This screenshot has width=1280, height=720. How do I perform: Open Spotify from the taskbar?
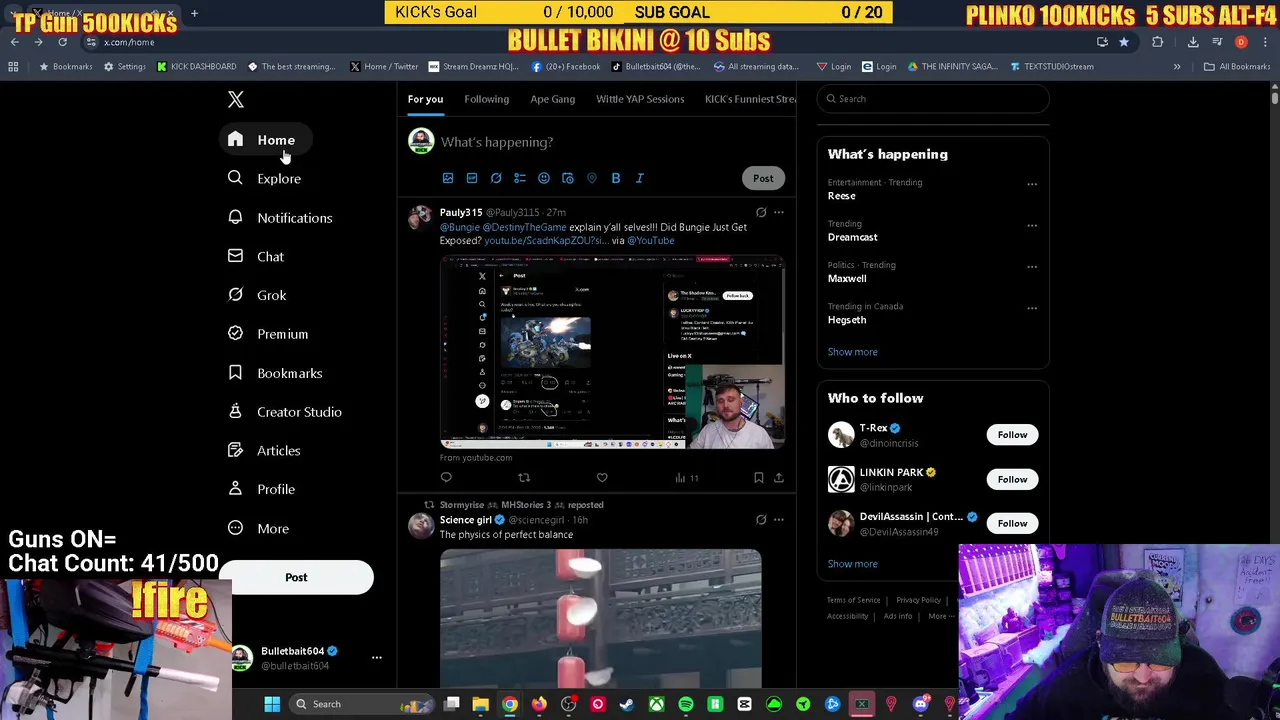(686, 704)
